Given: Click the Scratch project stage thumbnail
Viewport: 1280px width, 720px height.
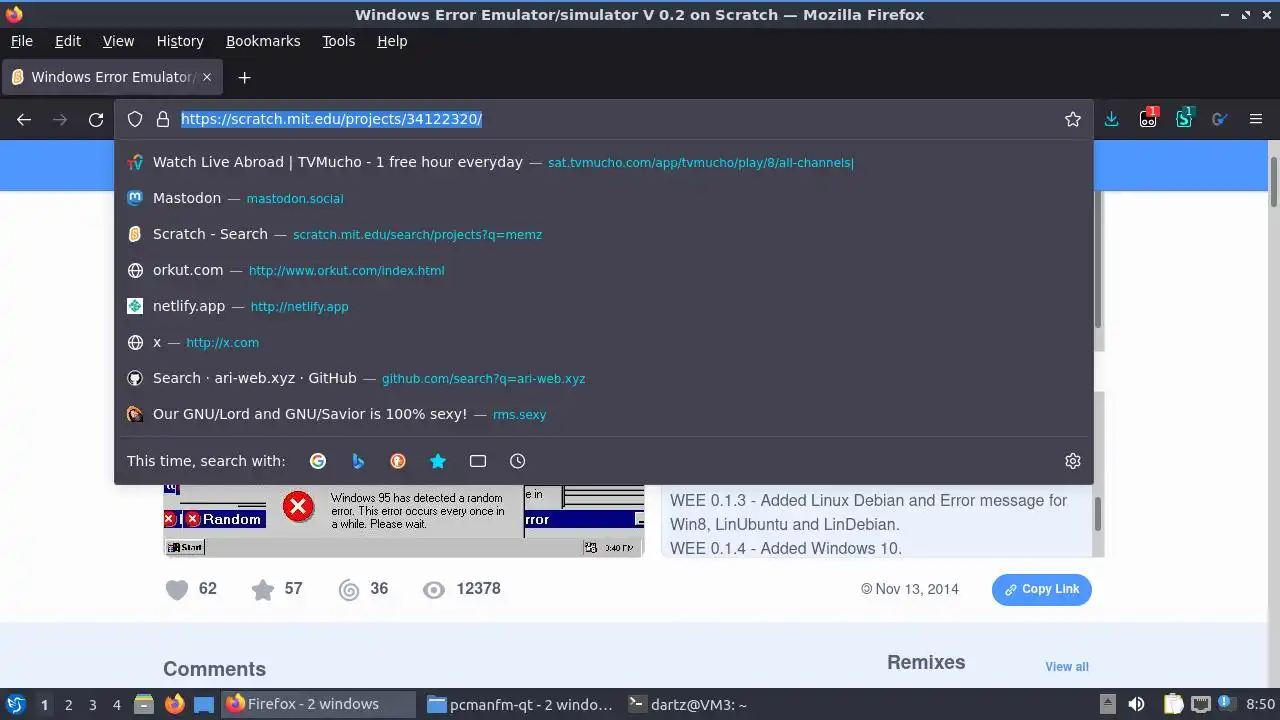Looking at the screenshot, I should [404, 521].
